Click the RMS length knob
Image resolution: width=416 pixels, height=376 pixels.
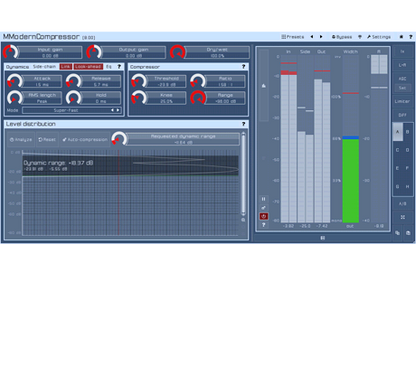pyautogui.click(x=14, y=98)
